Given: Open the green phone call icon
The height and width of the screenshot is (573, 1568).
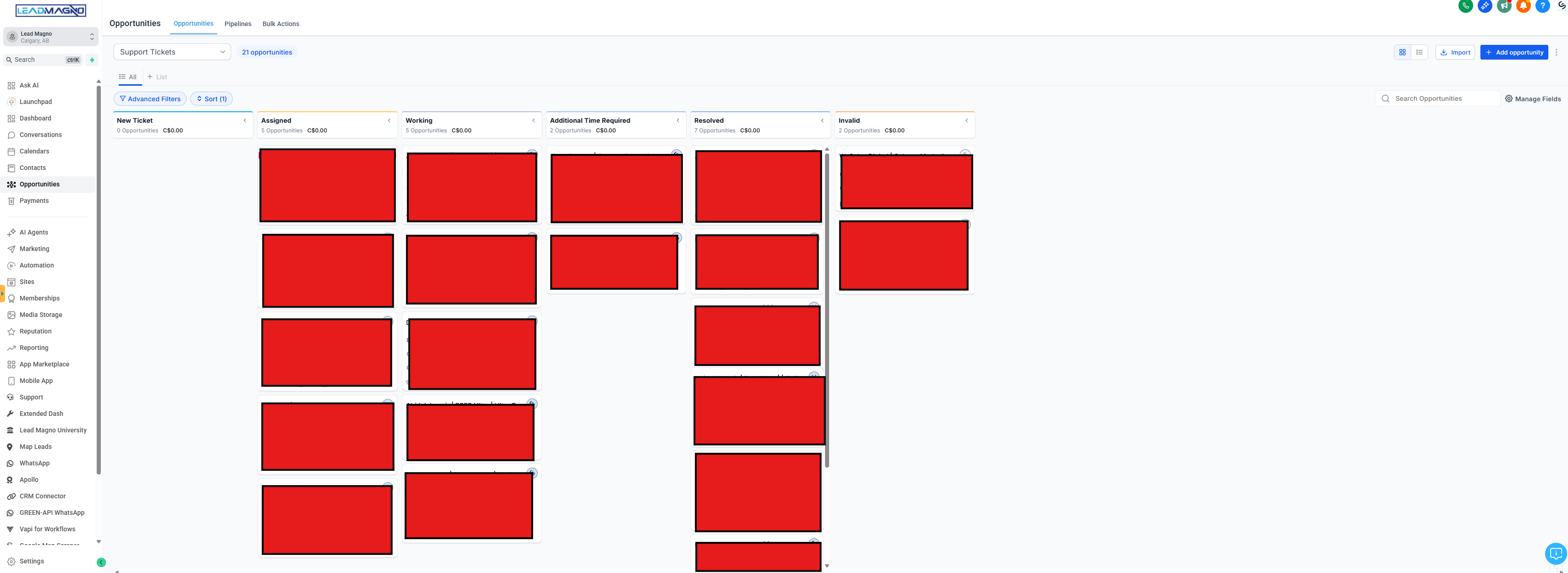Looking at the screenshot, I should 1466,6.
